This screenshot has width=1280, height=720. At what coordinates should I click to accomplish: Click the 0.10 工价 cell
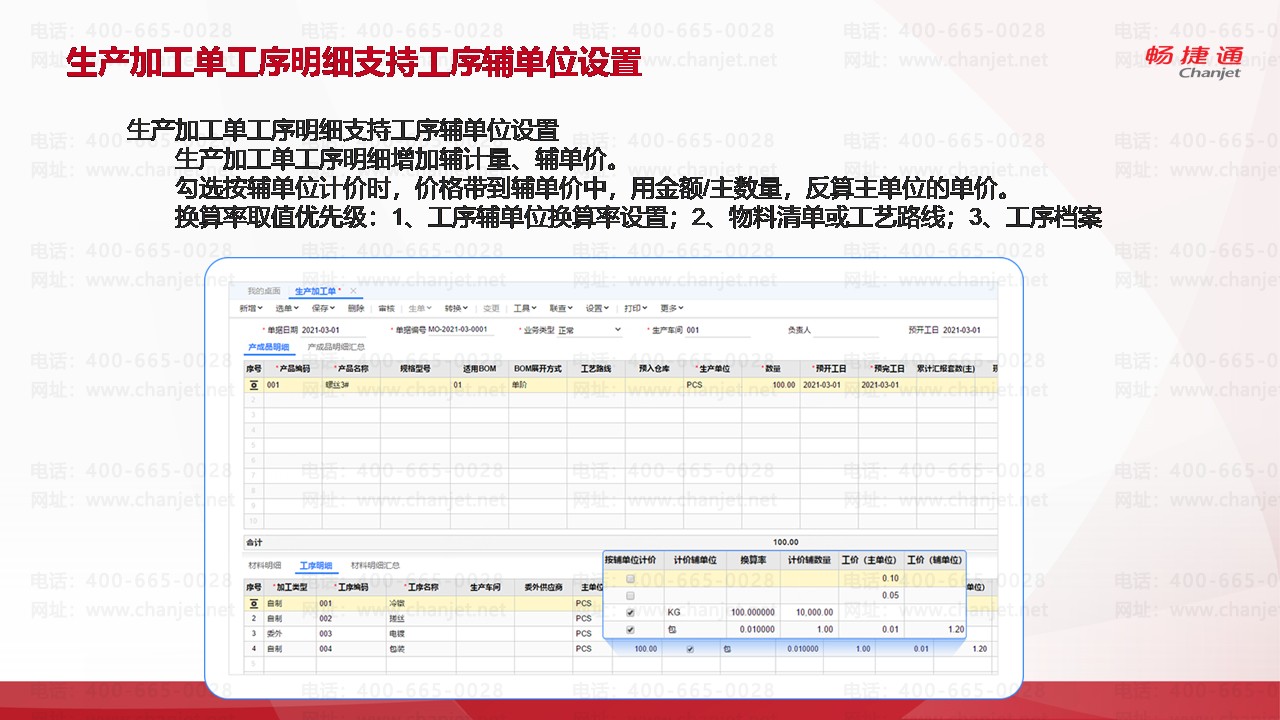(870, 579)
